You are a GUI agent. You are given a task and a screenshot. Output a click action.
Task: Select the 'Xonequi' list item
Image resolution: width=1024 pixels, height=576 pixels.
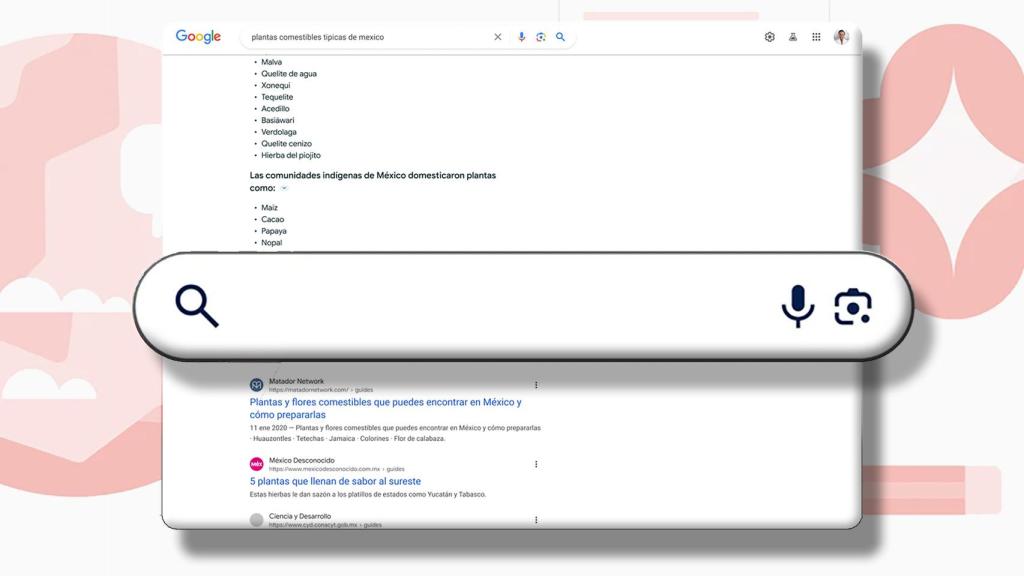[x=276, y=86]
